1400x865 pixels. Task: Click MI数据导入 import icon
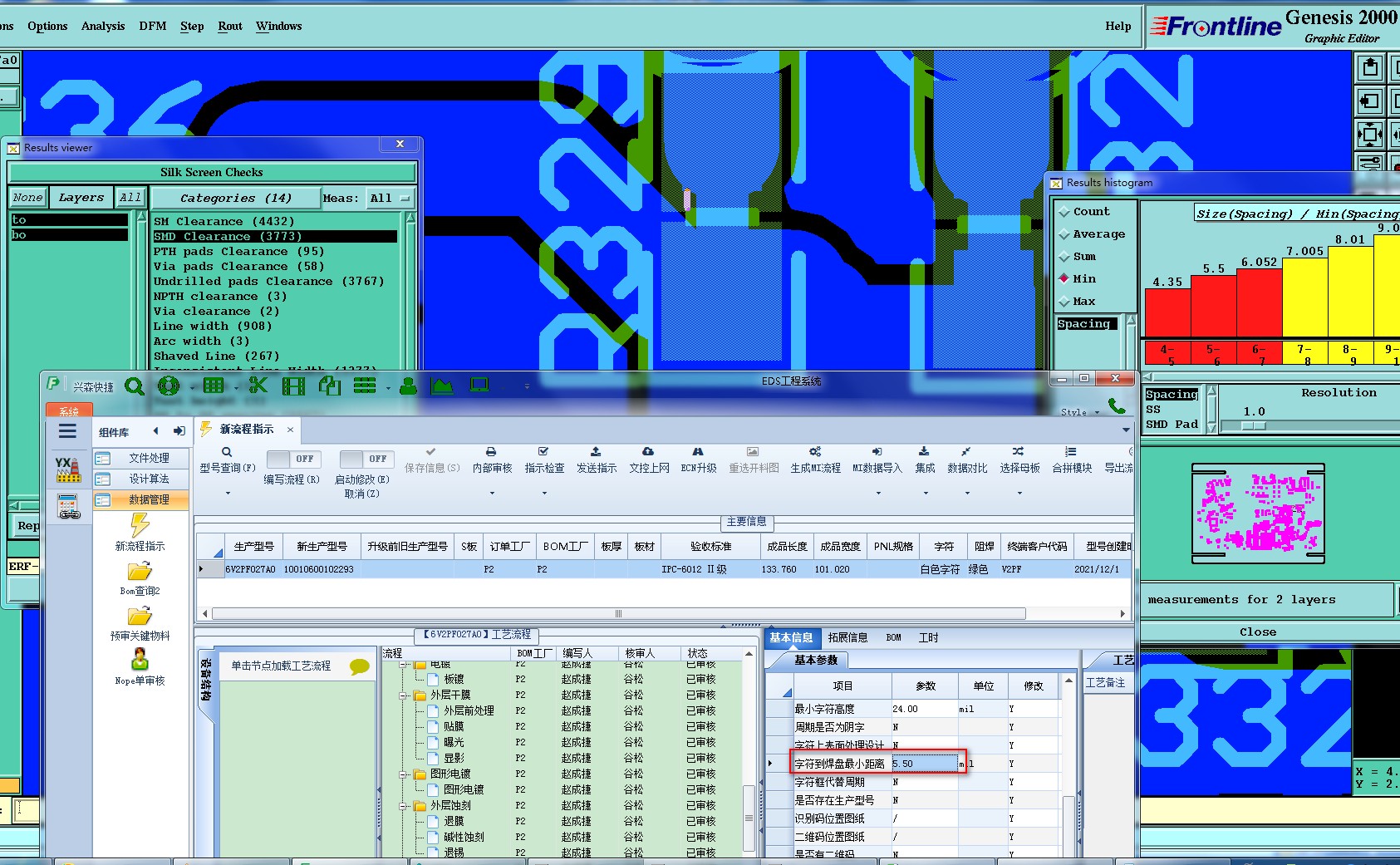click(x=877, y=452)
